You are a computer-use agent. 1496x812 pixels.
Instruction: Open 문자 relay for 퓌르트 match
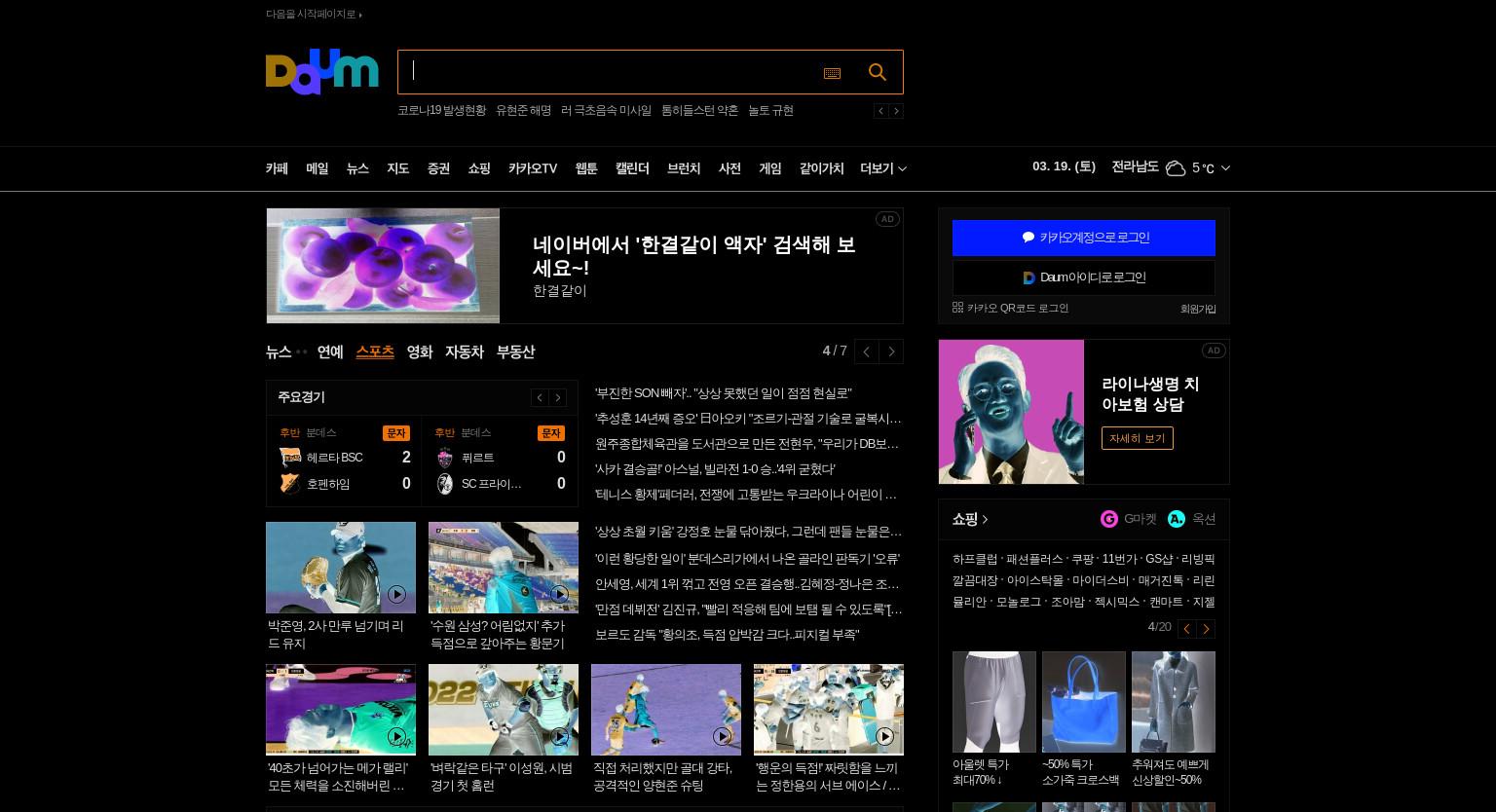(x=550, y=433)
